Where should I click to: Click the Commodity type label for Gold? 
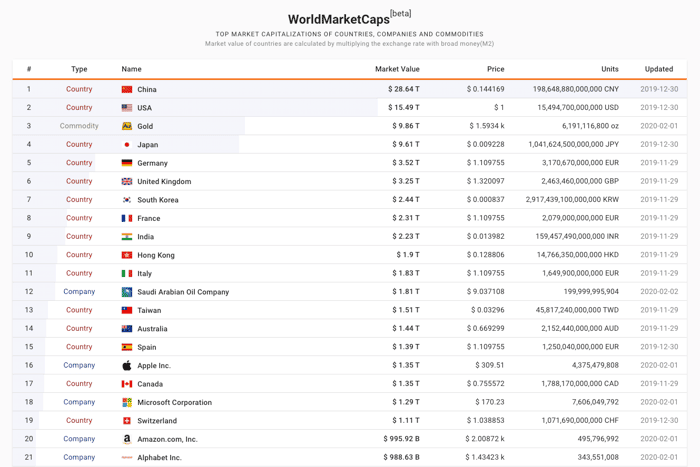tap(79, 126)
